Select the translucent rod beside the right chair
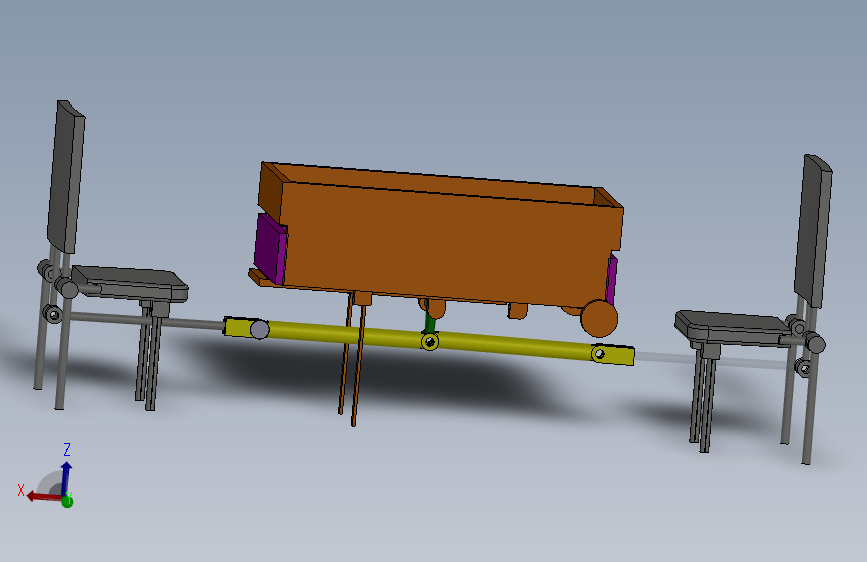Image resolution: width=867 pixels, height=562 pixels. tap(711, 360)
